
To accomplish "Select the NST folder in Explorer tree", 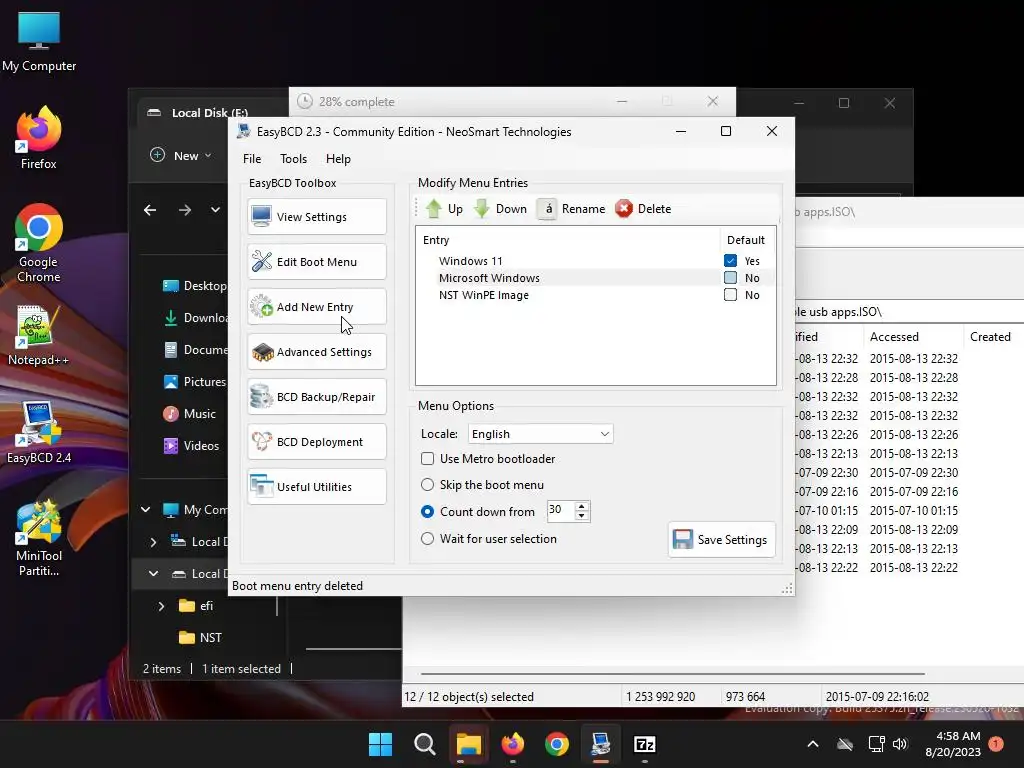I will coord(200,637).
